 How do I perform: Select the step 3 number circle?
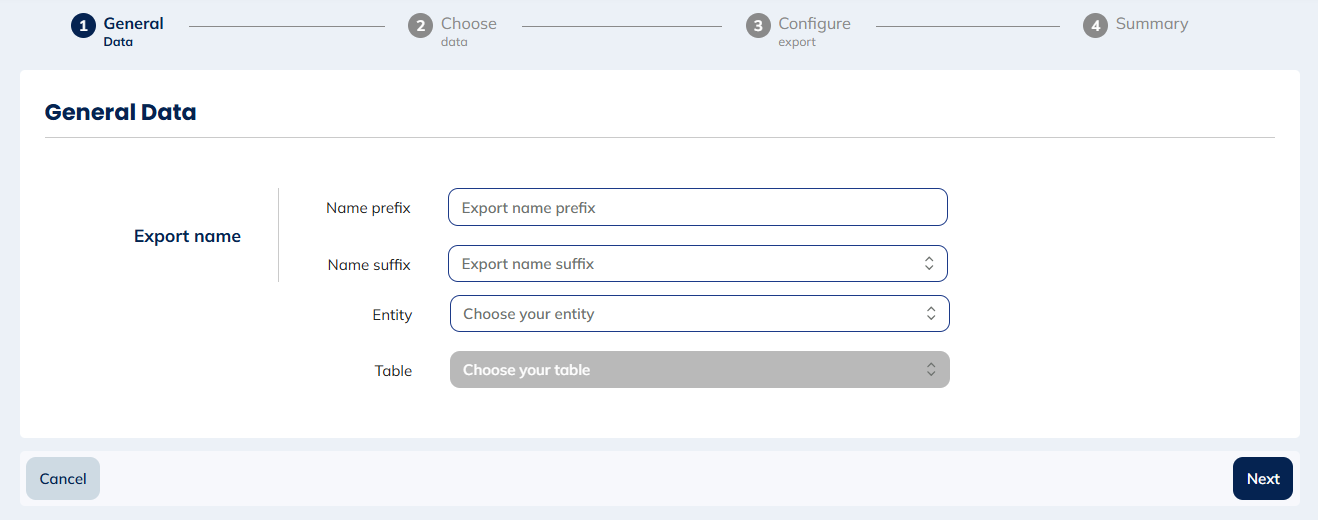pos(758,26)
